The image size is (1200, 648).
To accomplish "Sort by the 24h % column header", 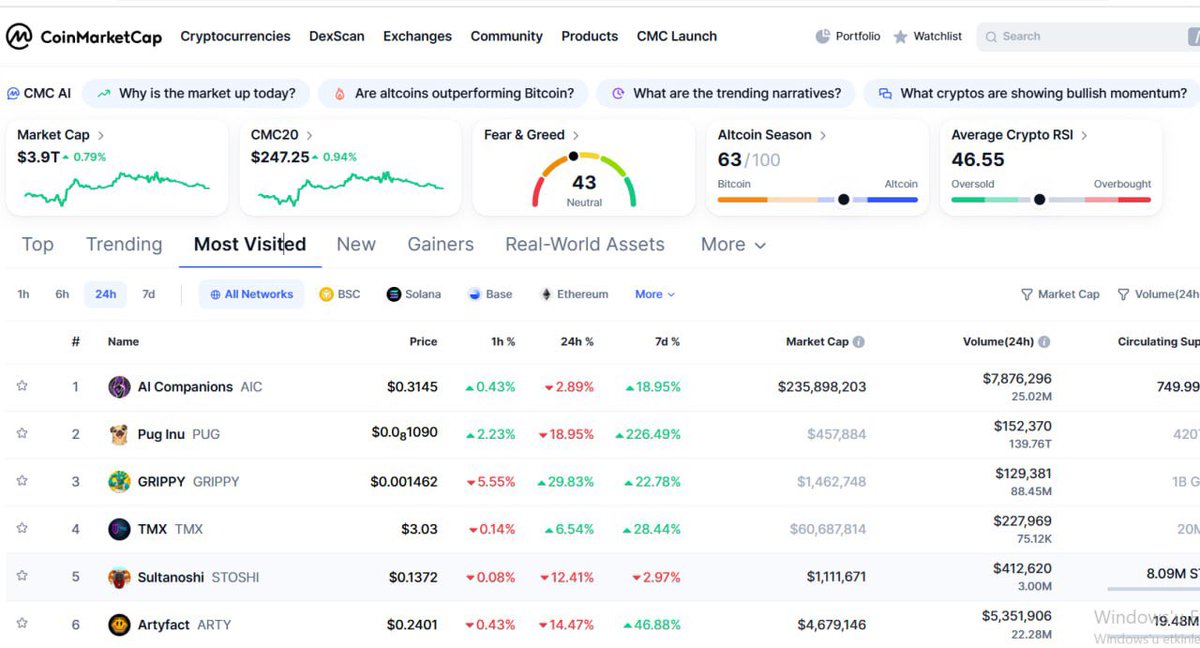I will [576, 342].
